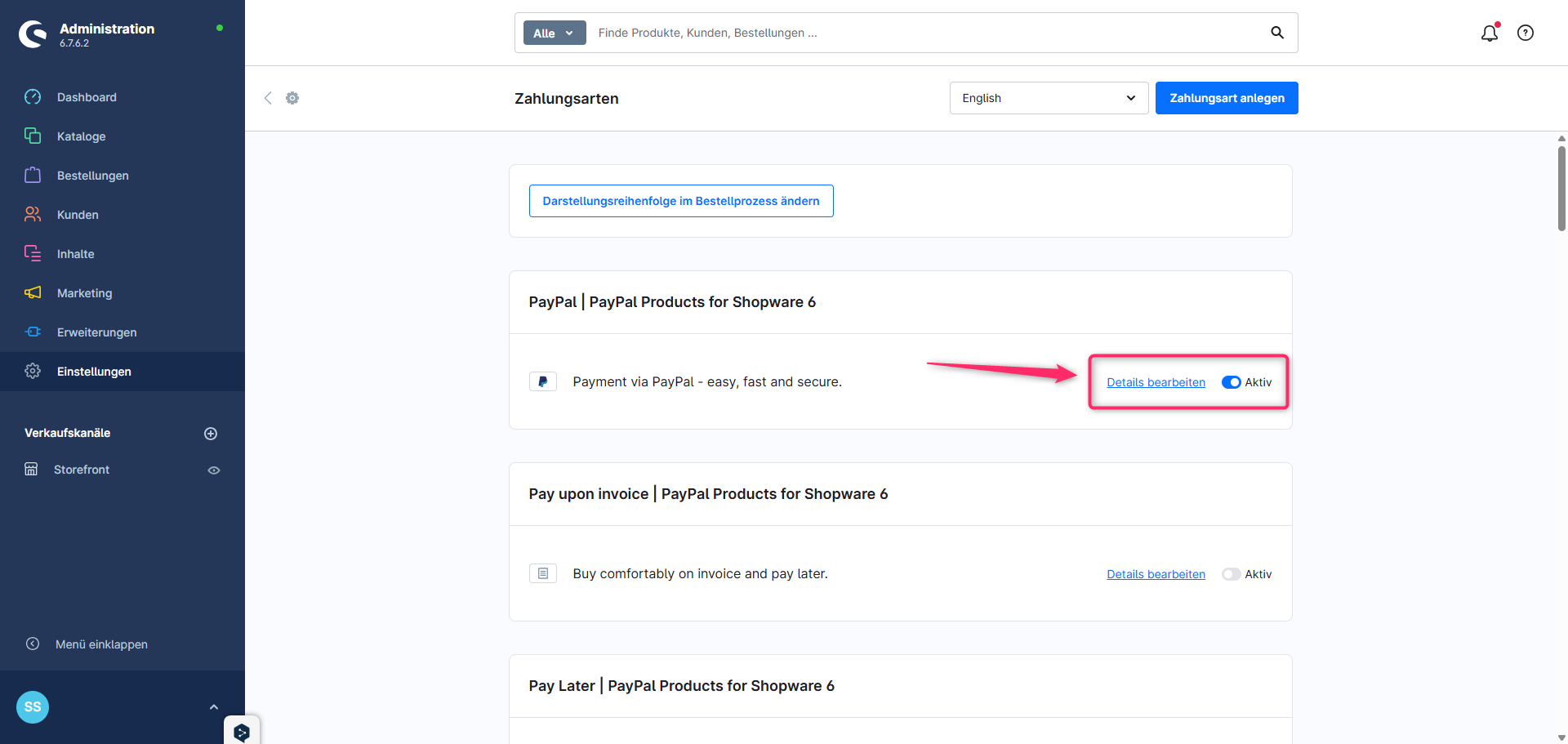Click Menü einklappen to collapse sidebar
The height and width of the screenshot is (744, 1568).
point(101,644)
